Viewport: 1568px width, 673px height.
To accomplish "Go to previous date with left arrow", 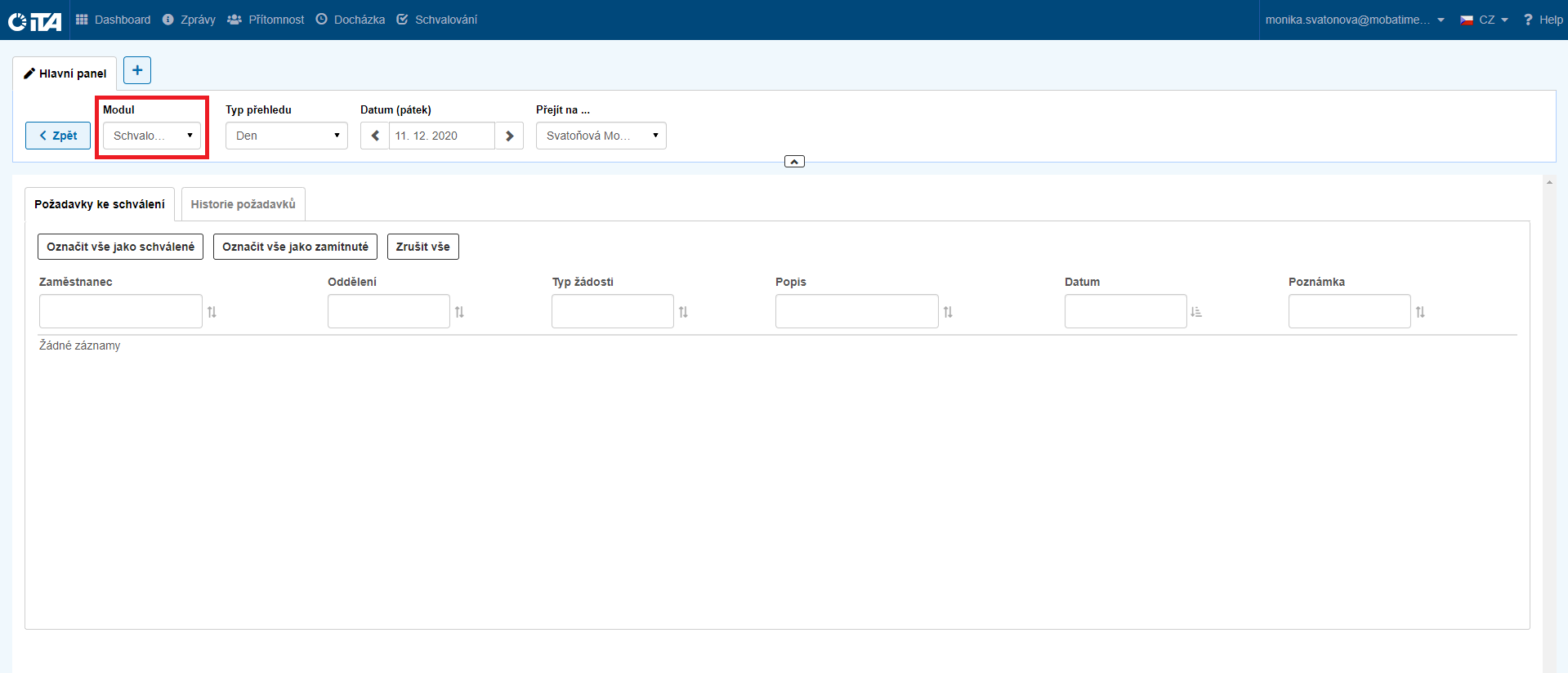I will [x=375, y=136].
